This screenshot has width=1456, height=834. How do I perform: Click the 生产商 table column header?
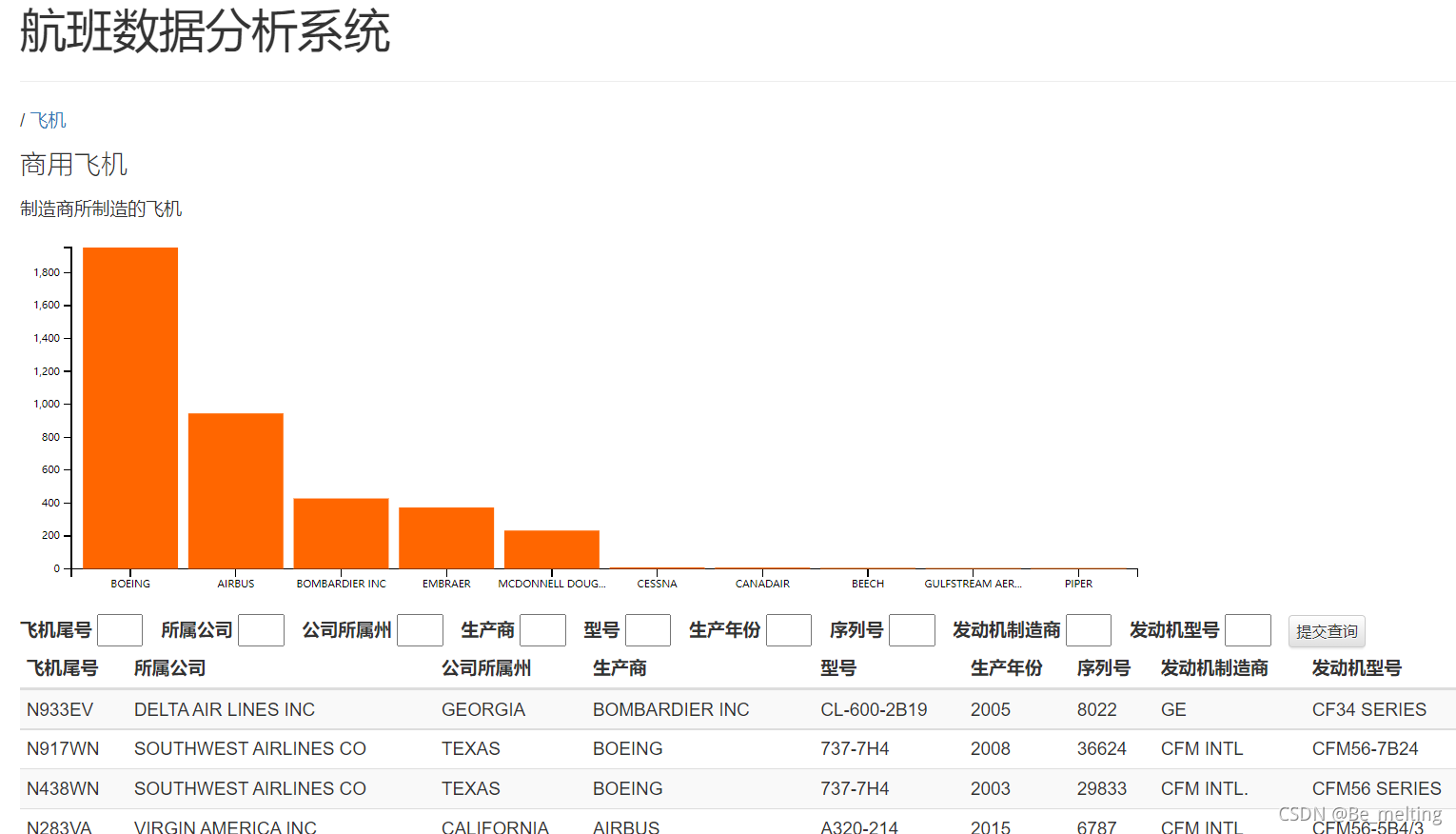click(x=620, y=668)
